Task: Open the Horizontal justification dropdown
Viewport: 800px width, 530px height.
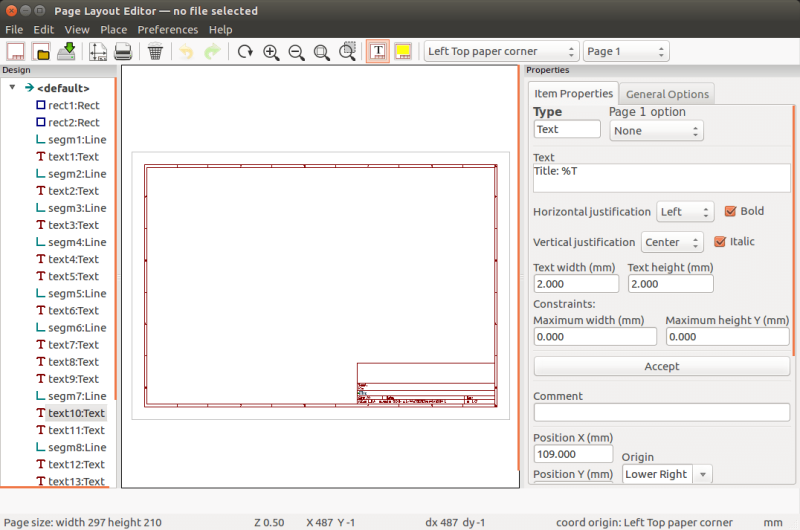Action: coord(685,212)
